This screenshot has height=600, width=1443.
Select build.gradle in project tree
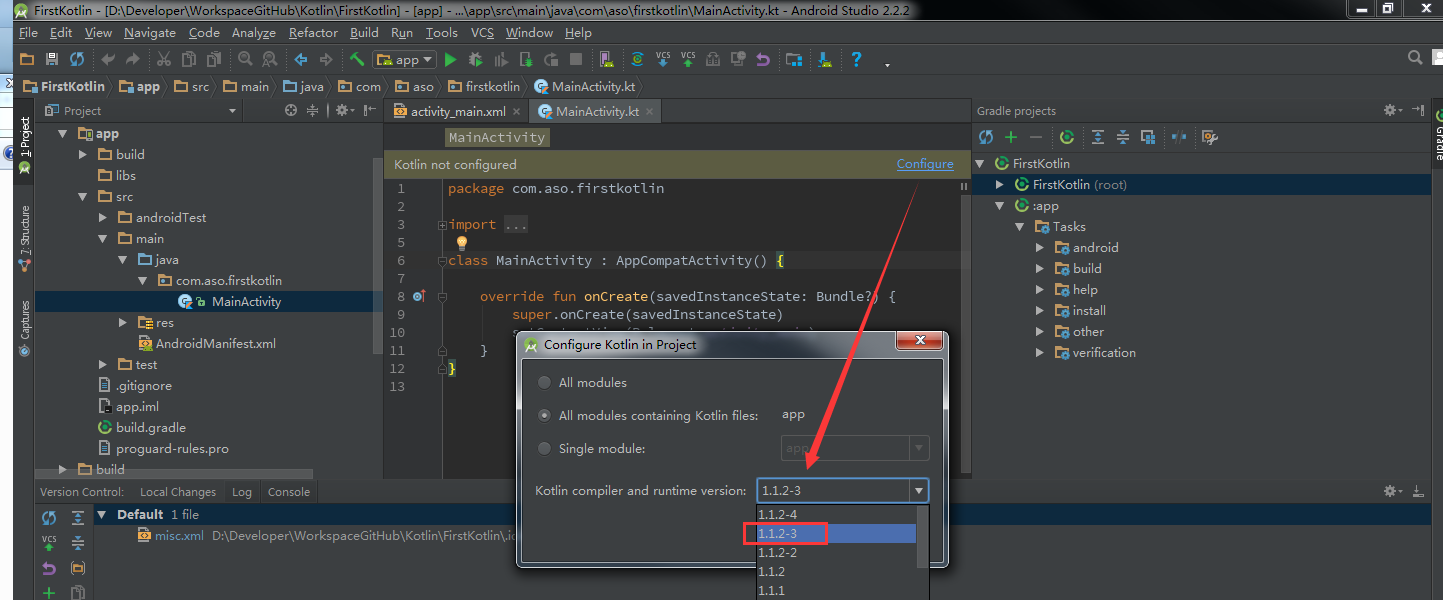click(x=142, y=427)
